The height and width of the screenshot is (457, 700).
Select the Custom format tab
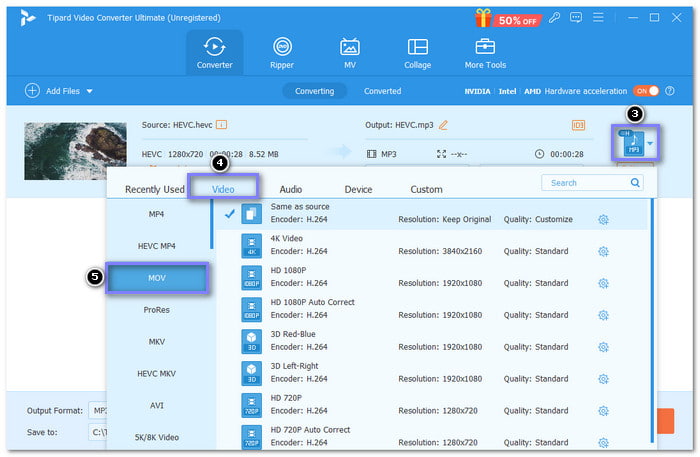(426, 189)
